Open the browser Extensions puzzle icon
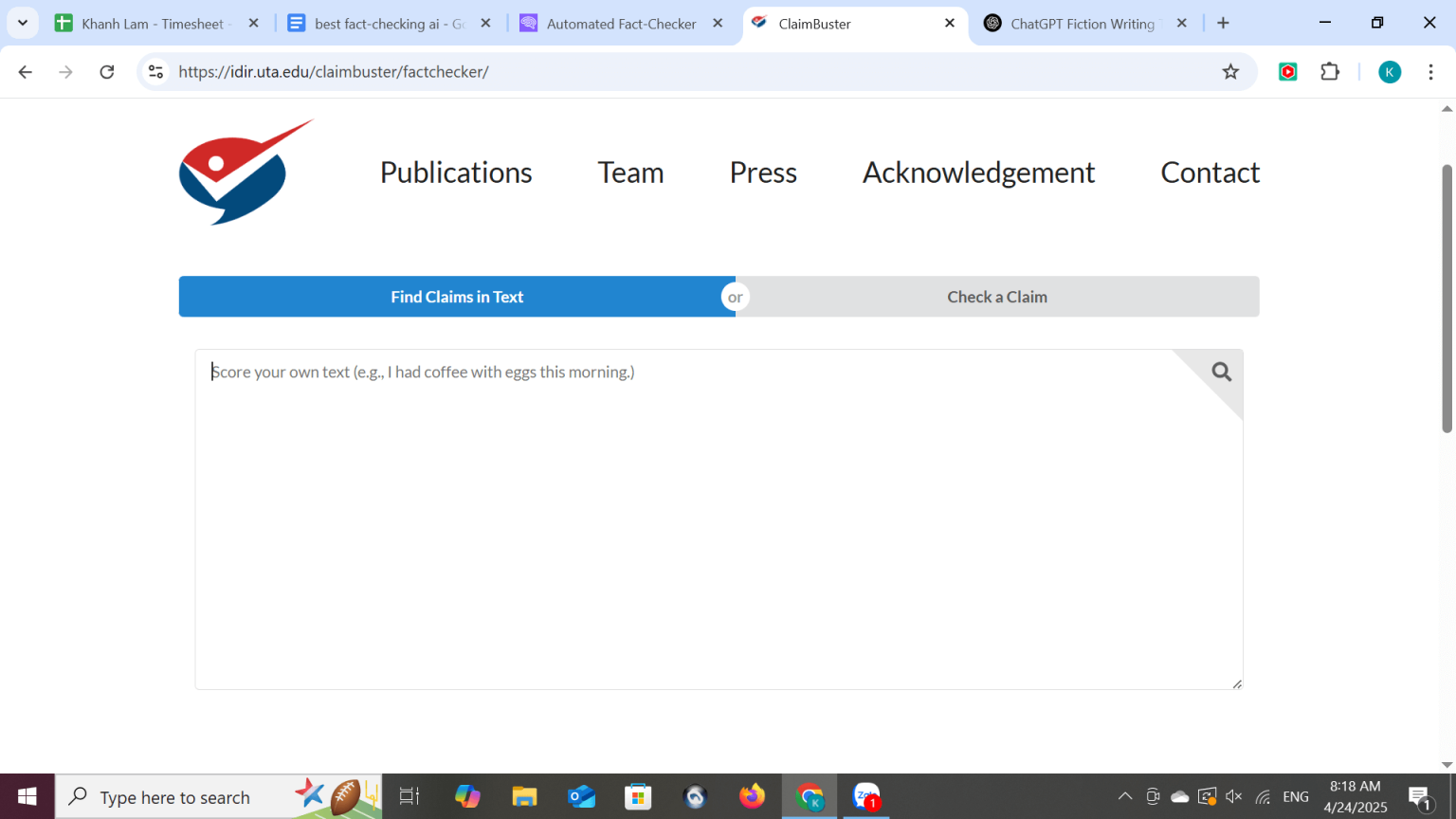This screenshot has width=1456, height=819. click(x=1330, y=72)
